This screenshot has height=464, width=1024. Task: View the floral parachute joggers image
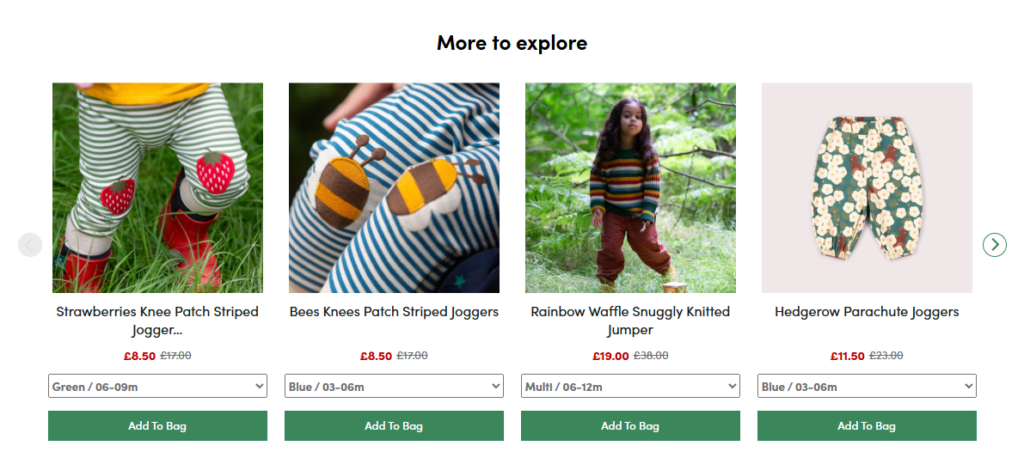click(866, 188)
